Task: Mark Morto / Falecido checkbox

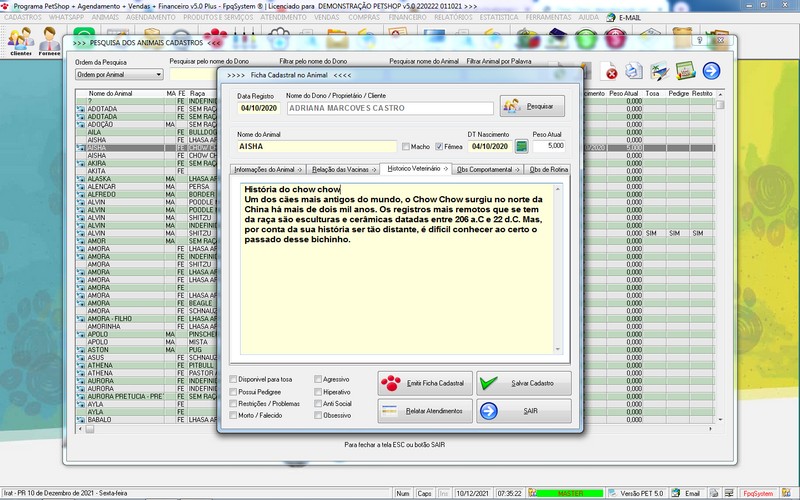Action: (233, 415)
